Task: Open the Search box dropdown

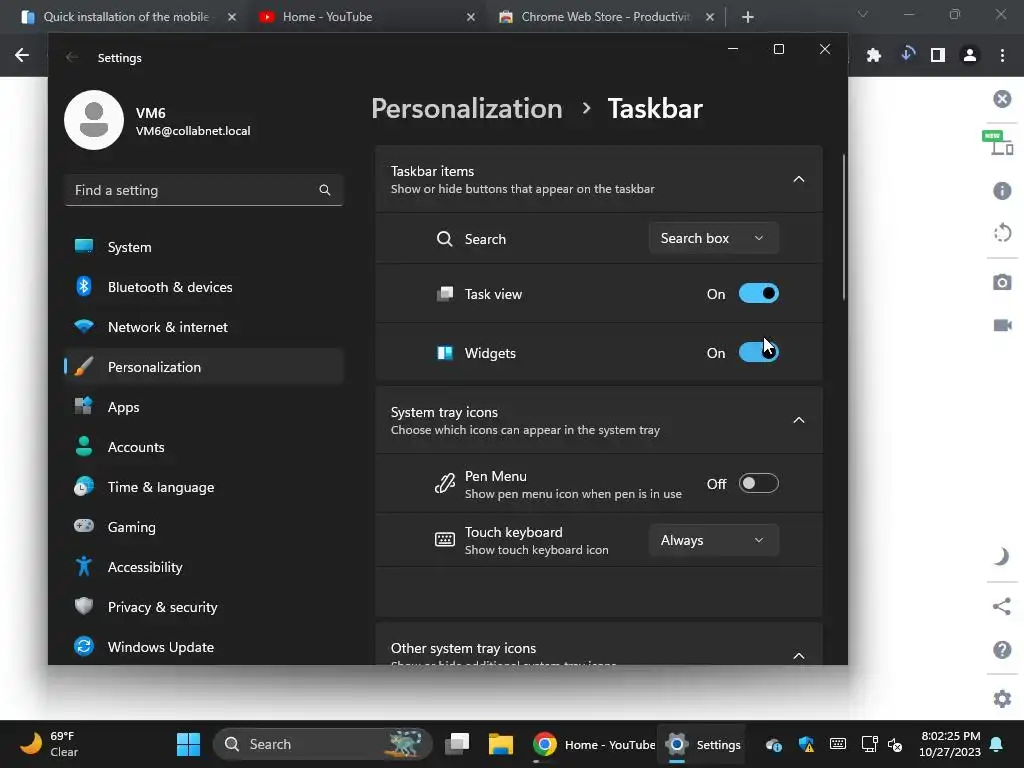Action: tap(713, 238)
